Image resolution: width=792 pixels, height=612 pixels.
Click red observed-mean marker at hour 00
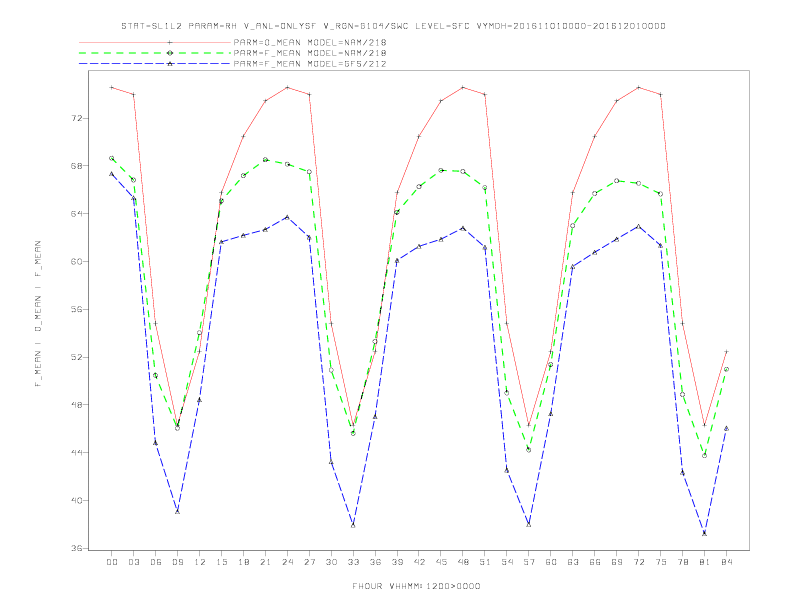click(112, 87)
